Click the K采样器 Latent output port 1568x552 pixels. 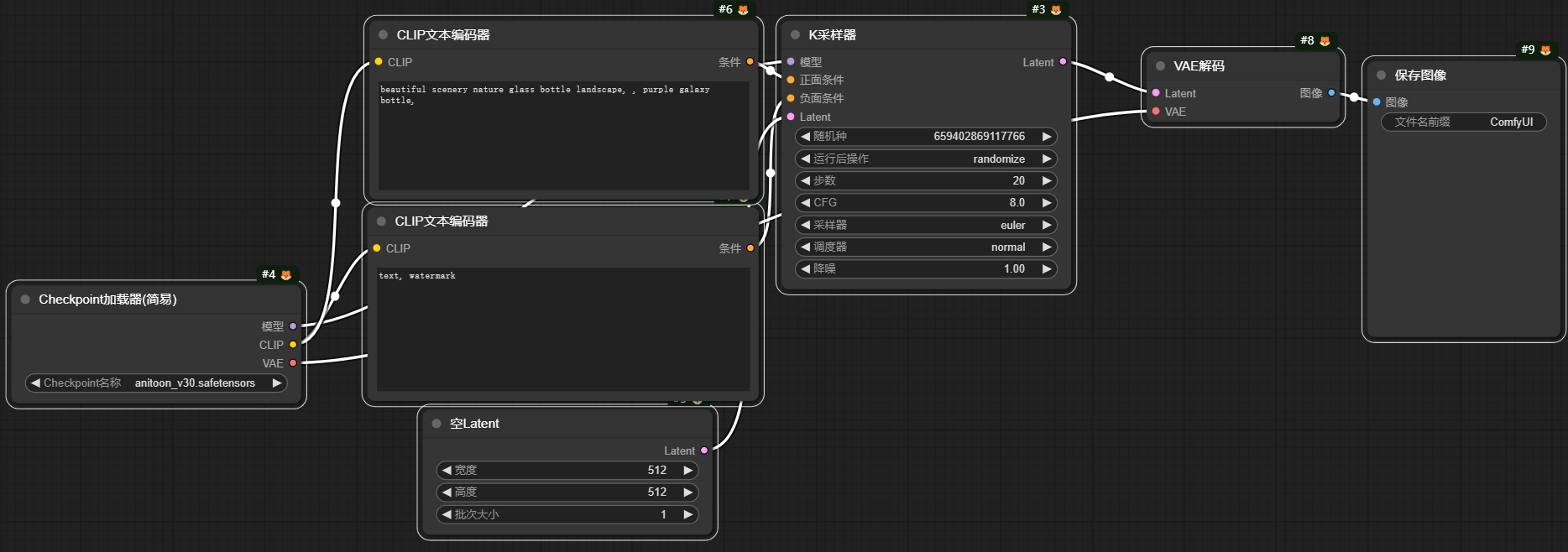tap(1064, 62)
